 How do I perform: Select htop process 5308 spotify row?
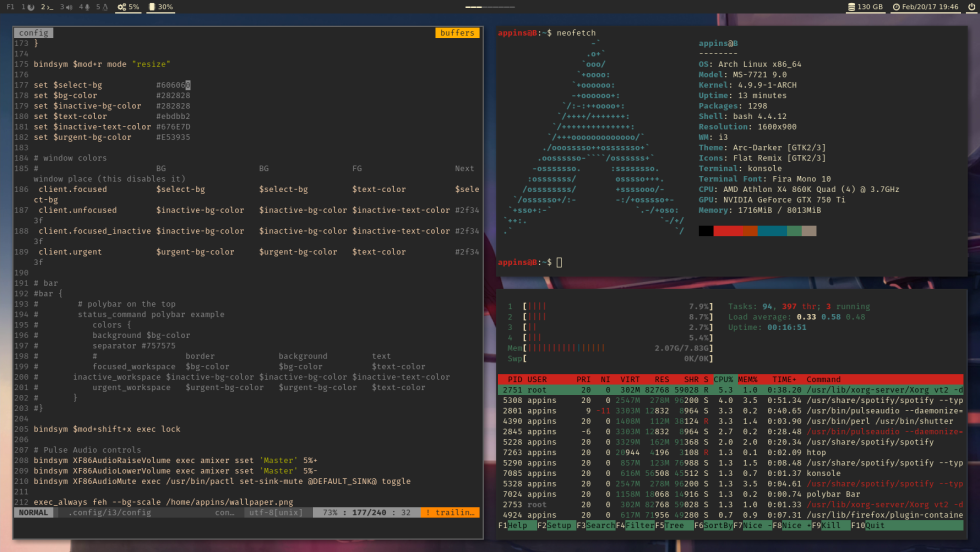731,400
